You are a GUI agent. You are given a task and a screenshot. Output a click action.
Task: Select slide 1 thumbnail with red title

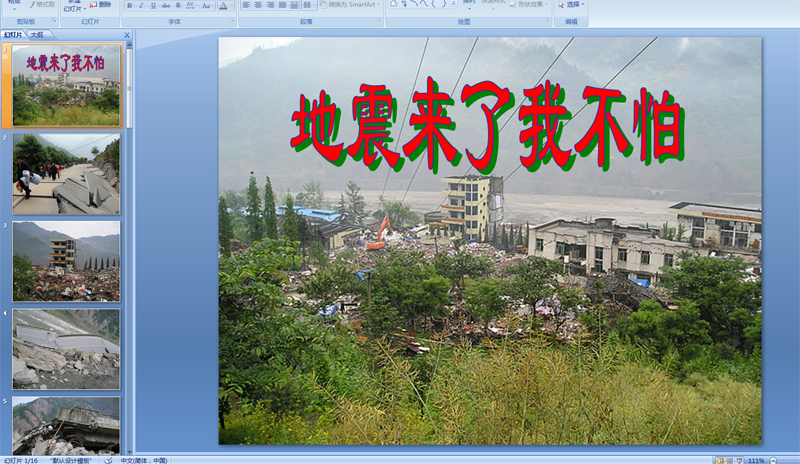[x=66, y=85]
